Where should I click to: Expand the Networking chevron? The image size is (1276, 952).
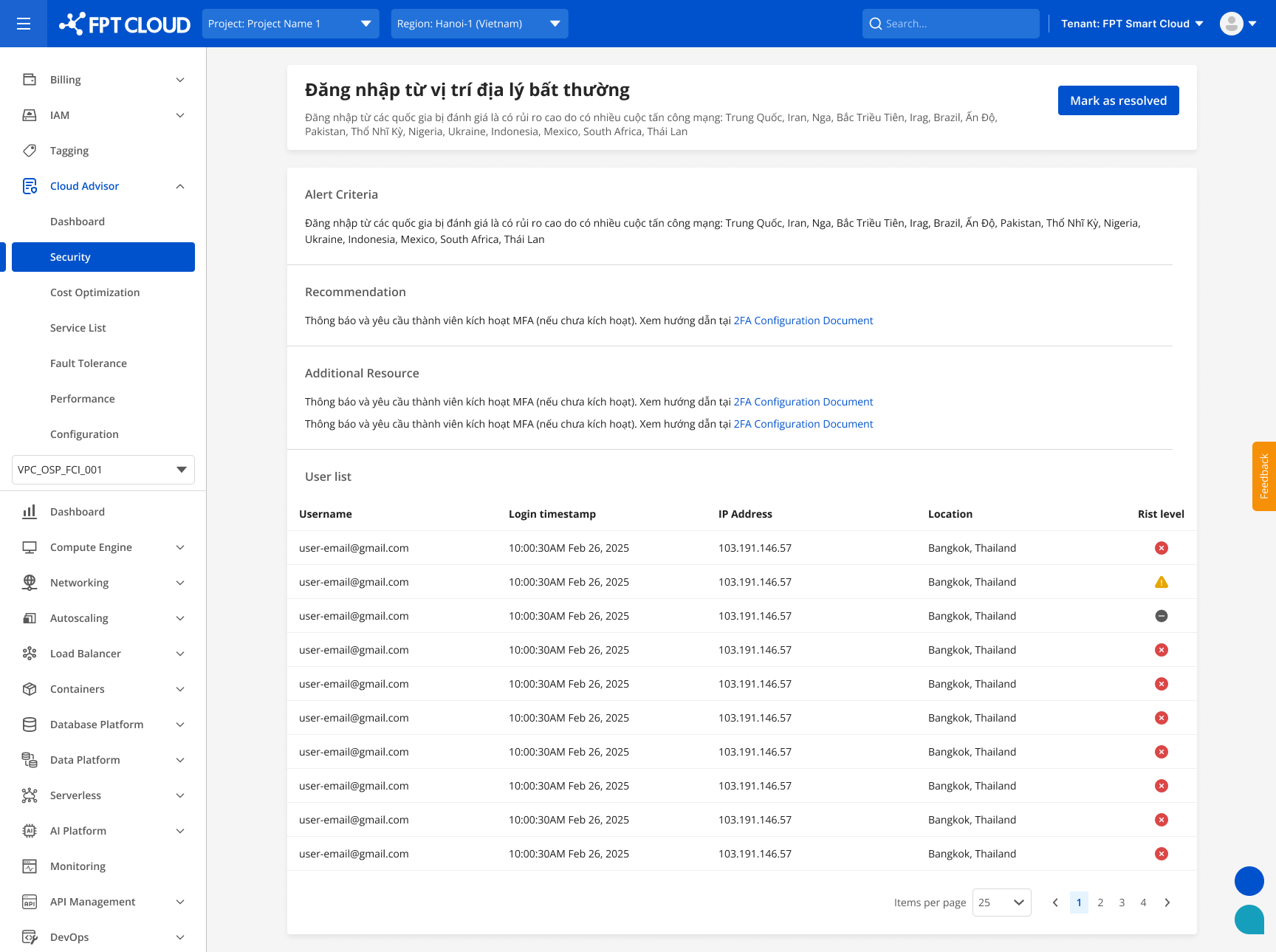[180, 583]
